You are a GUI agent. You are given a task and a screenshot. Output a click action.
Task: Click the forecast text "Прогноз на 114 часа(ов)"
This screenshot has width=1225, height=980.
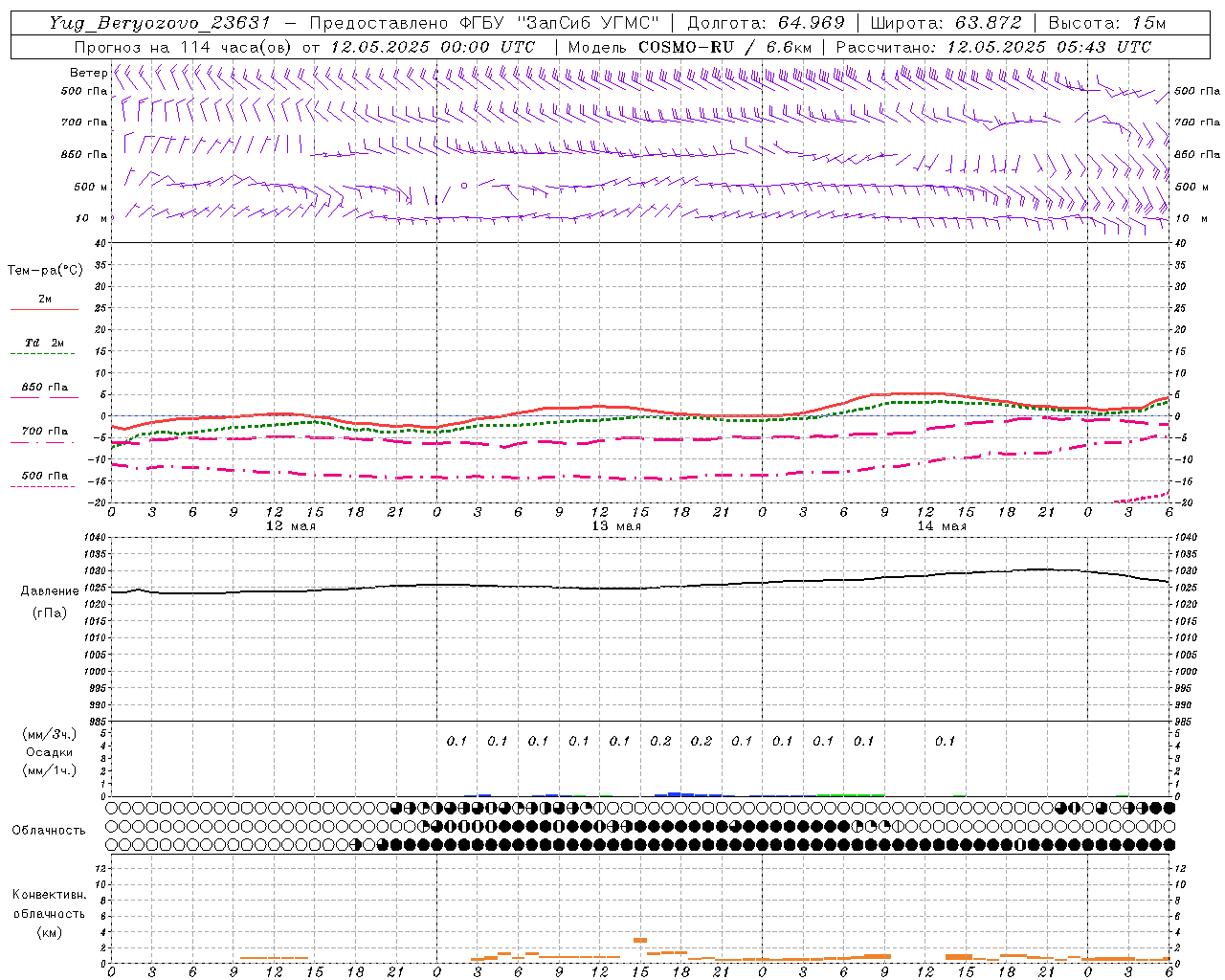point(183,47)
